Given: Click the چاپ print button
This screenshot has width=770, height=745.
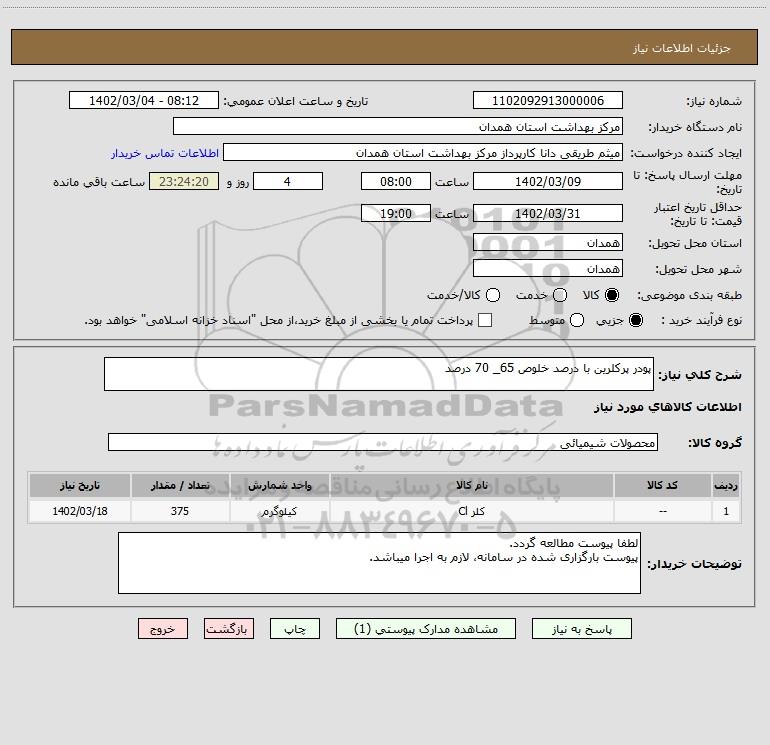Looking at the screenshot, I should pyautogui.click(x=295, y=629).
